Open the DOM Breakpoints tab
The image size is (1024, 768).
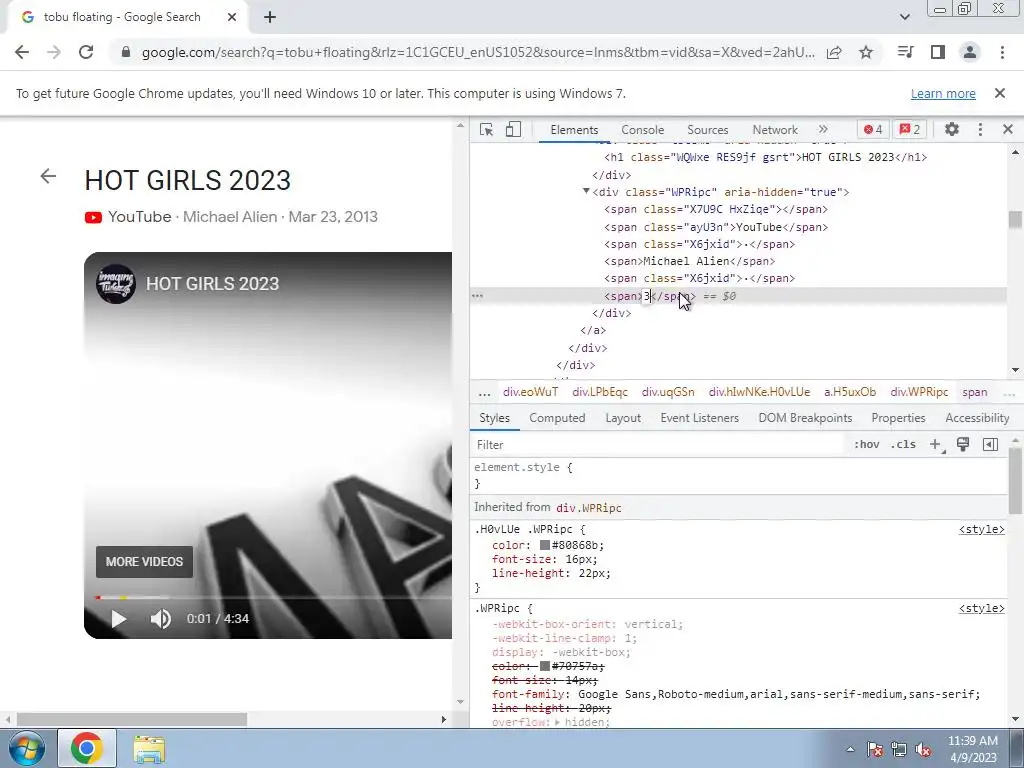[805, 418]
